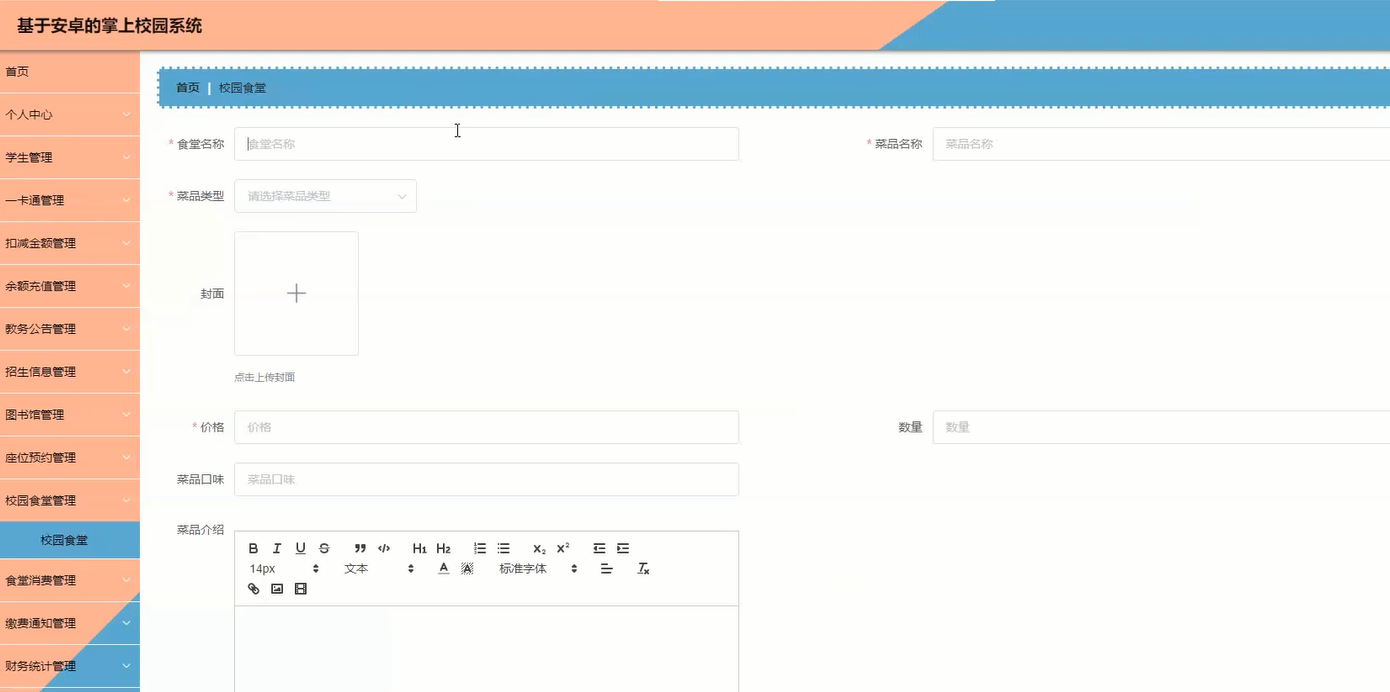Expand 个人中心 sidebar chevron

[127, 115]
